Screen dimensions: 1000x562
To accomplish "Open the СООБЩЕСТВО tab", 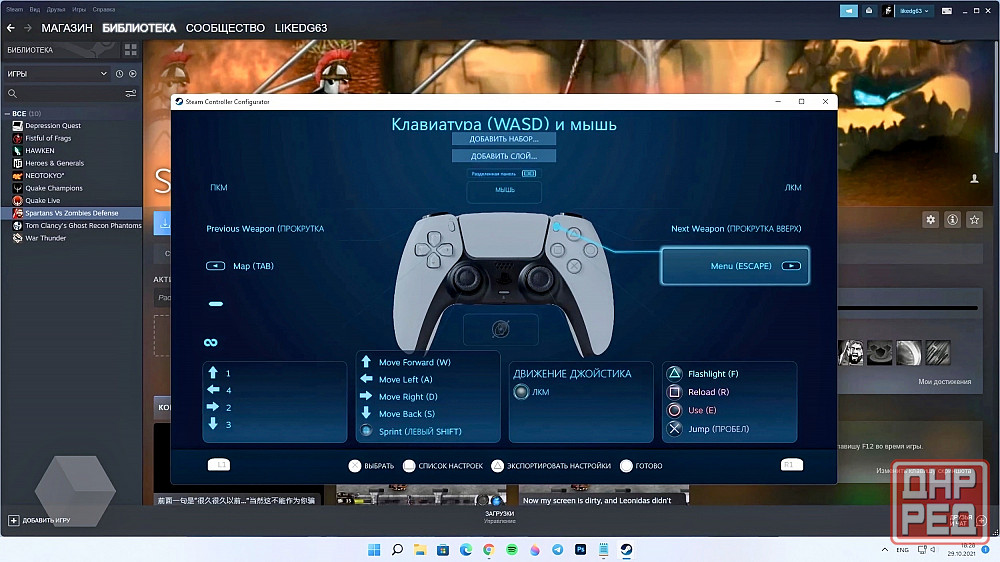I will coord(225,28).
